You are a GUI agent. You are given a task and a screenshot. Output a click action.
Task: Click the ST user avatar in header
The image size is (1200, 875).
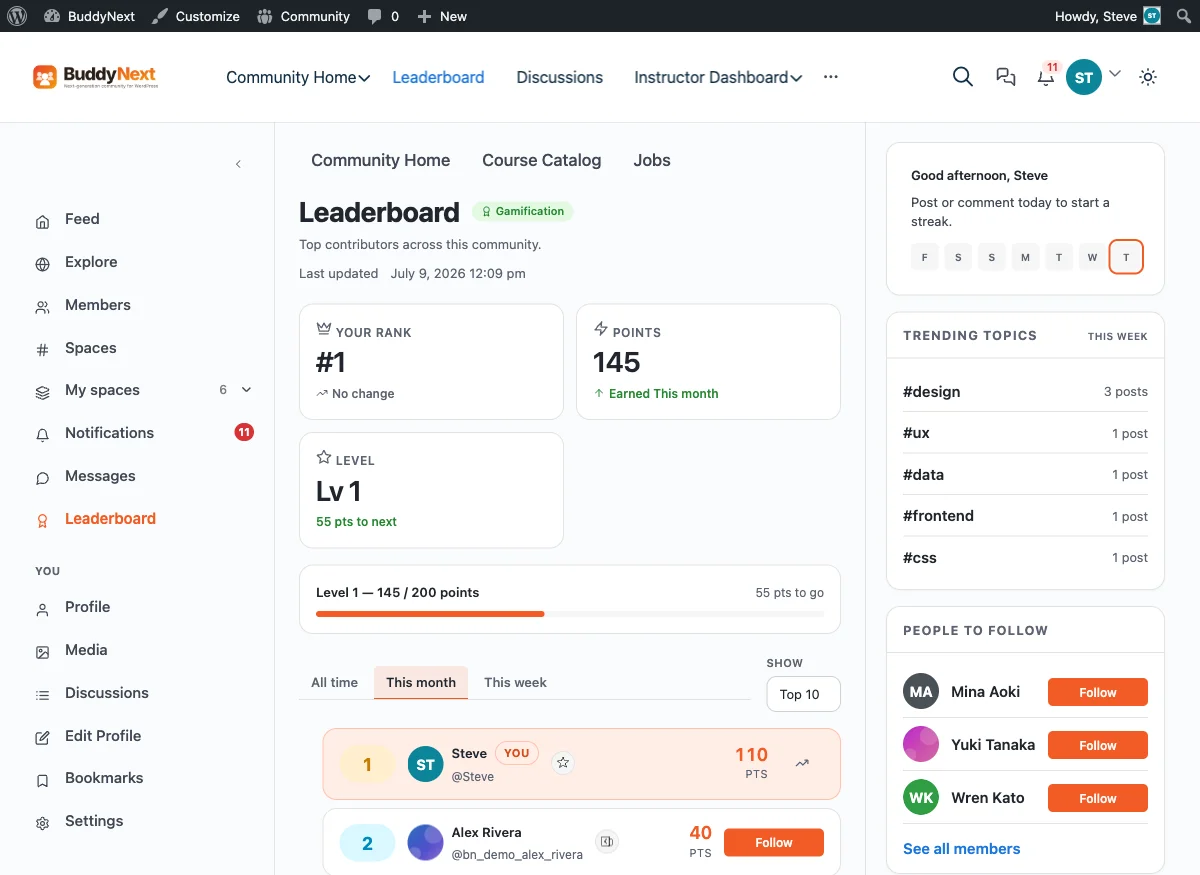pyautogui.click(x=1084, y=77)
